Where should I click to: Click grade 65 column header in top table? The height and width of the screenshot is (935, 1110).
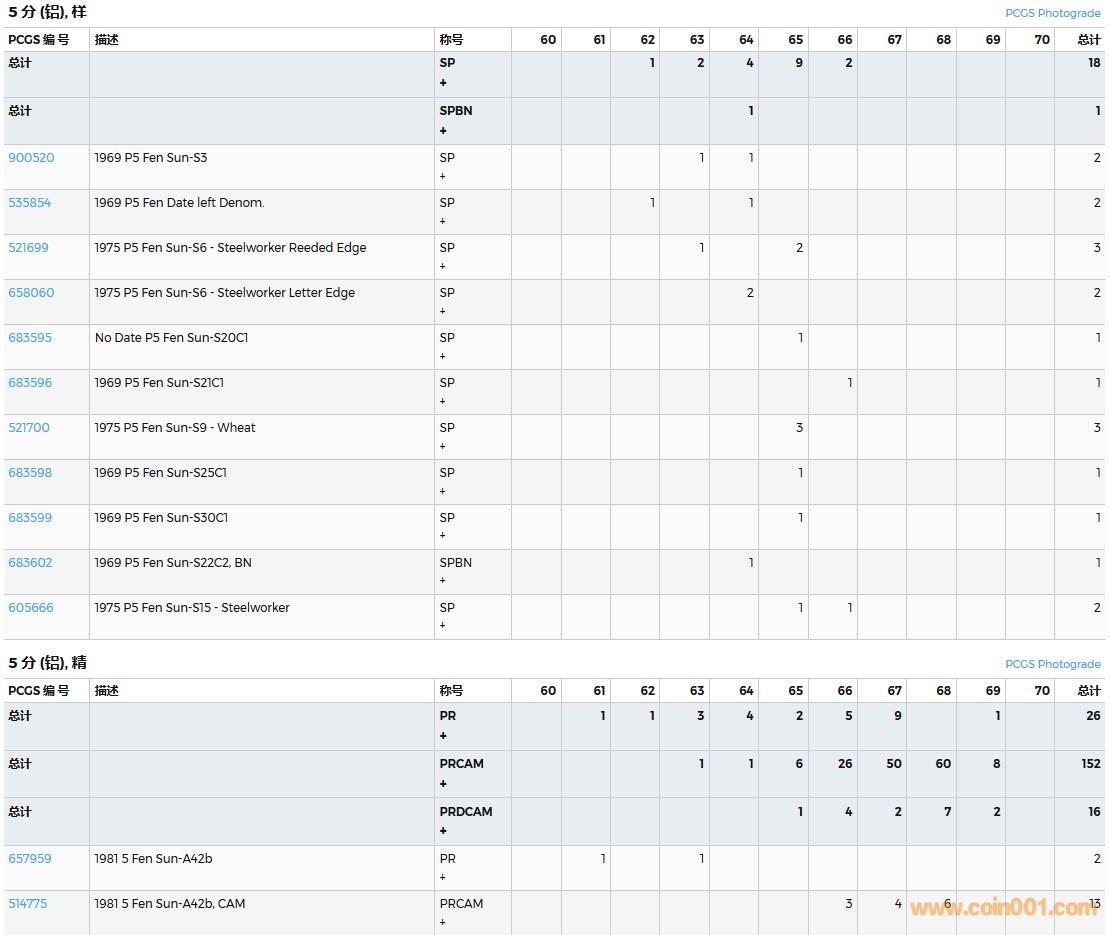point(795,40)
